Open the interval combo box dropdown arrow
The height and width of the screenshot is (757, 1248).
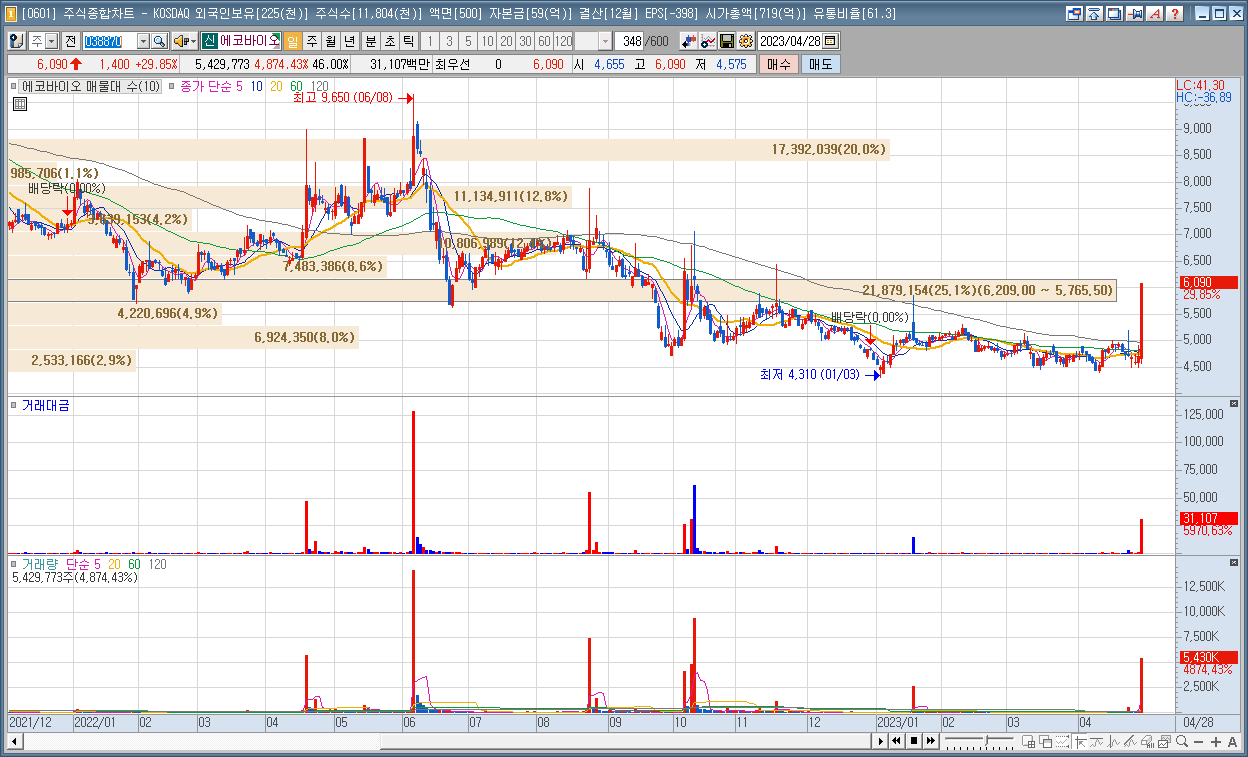[x=606, y=41]
